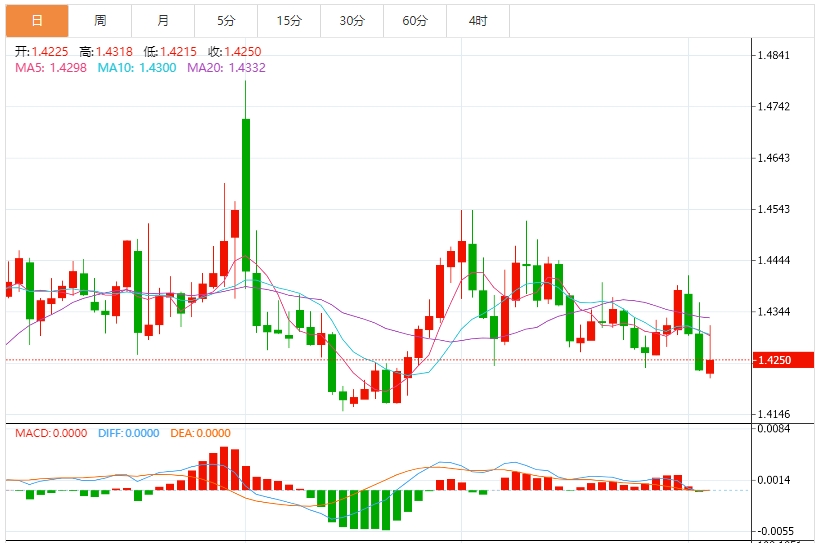The height and width of the screenshot is (543, 822).
Task: Select the 日 daily chart tab
Action: pos(37,20)
